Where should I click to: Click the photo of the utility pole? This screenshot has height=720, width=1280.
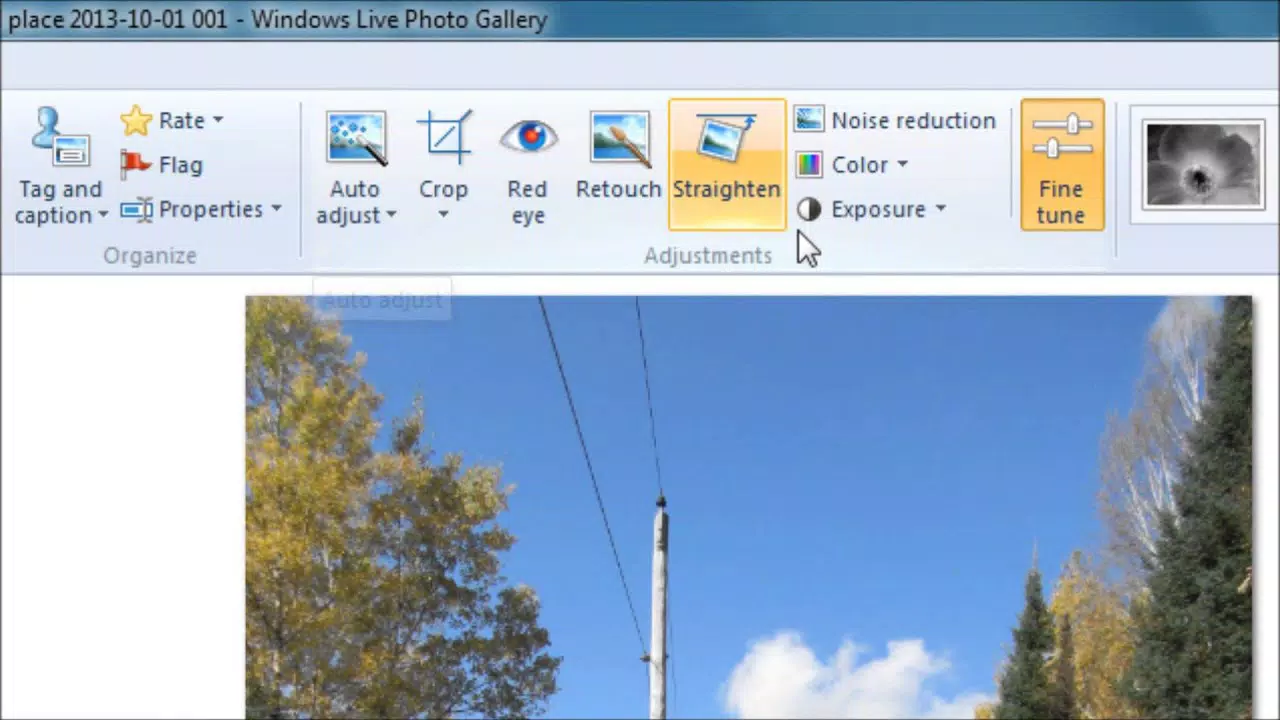click(748, 508)
